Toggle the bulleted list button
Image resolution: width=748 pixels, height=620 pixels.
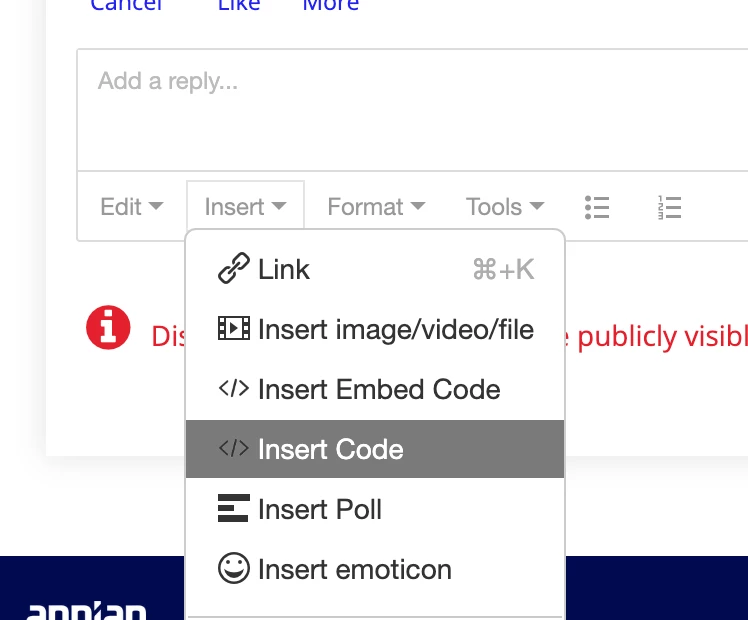coord(597,207)
